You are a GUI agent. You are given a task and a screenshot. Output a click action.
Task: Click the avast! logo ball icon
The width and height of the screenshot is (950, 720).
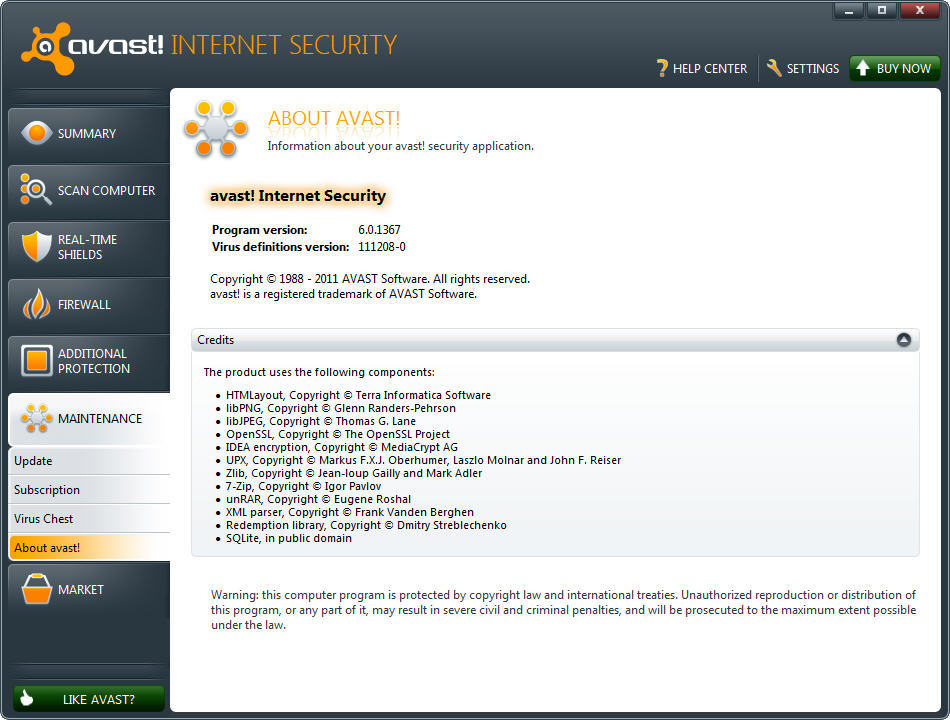coord(47,48)
